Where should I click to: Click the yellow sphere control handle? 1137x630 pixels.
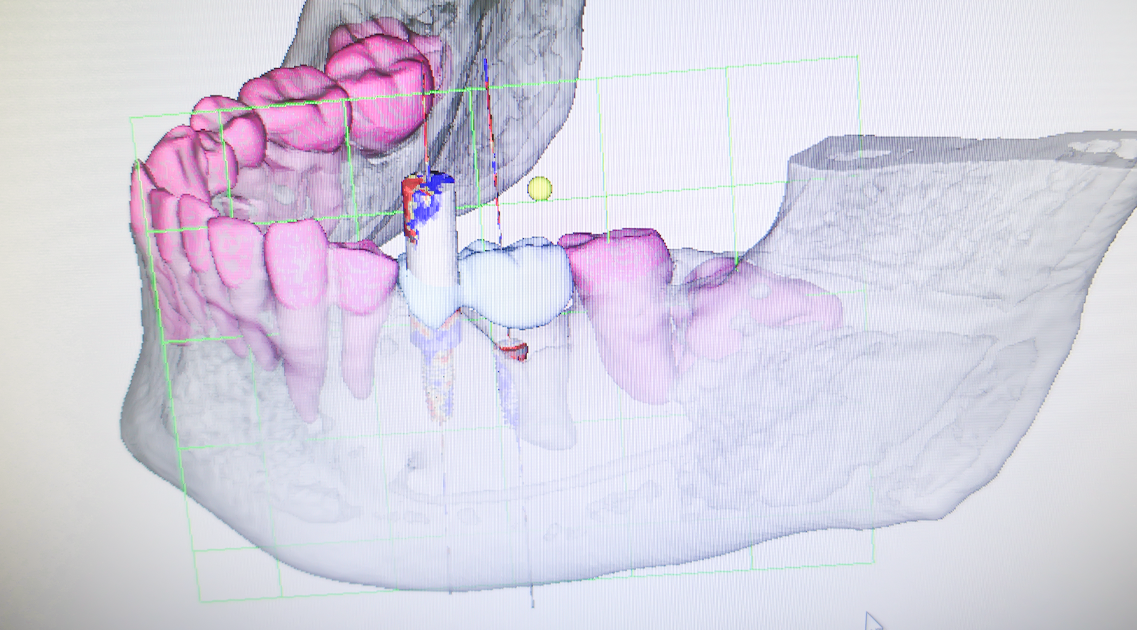pyautogui.click(x=539, y=188)
